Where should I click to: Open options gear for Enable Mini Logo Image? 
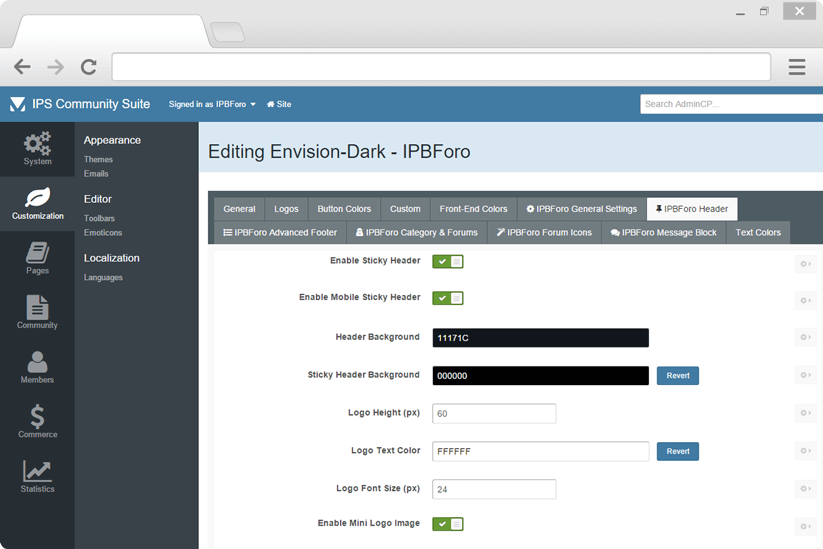[805, 526]
